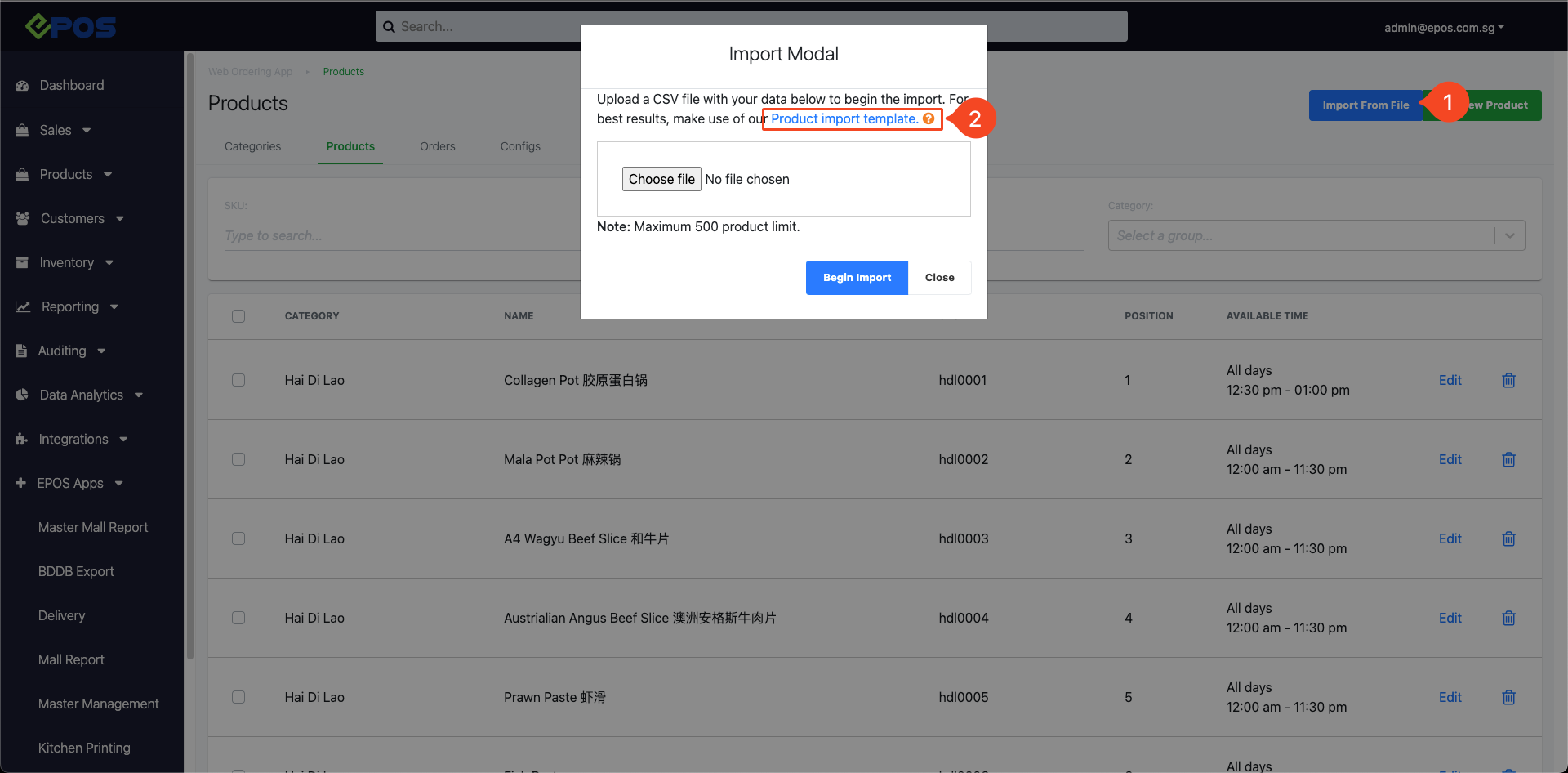The image size is (1568, 773).
Task: Open Kitchen Printing in the sidebar
Action: 84,748
